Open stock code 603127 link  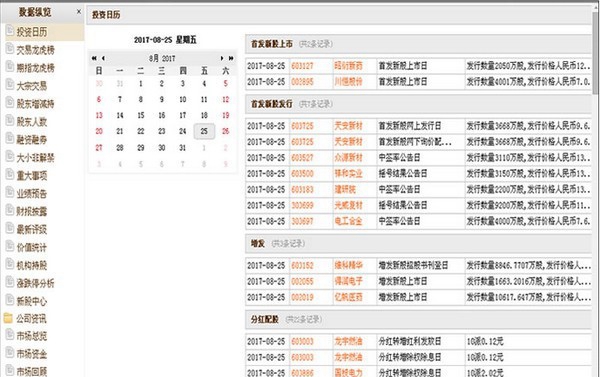tap(302, 66)
